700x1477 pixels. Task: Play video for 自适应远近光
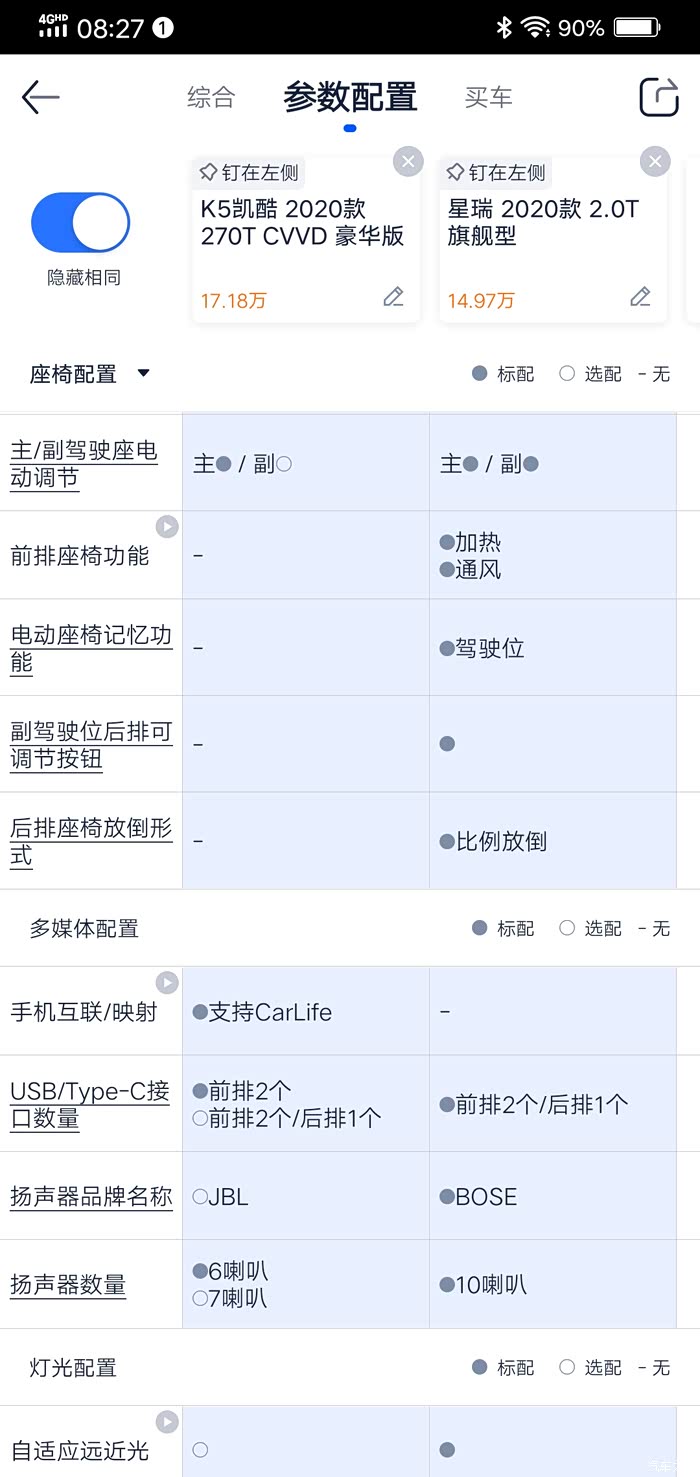pos(167,1422)
